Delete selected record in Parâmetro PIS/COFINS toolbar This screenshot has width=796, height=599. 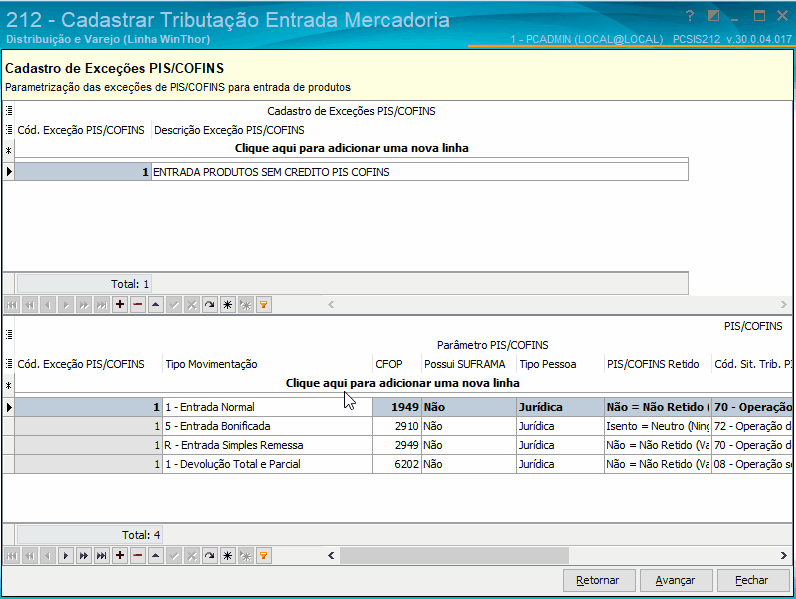138,555
